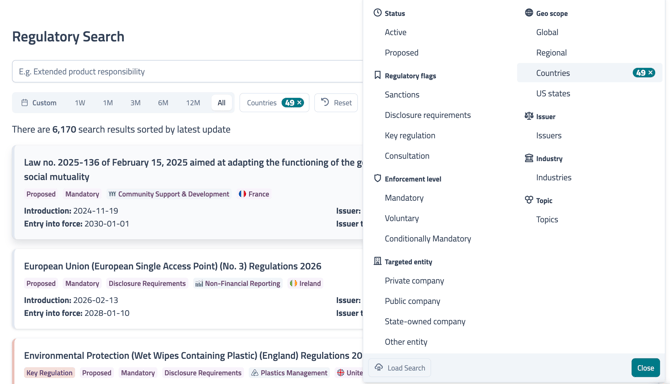Image resolution: width=670 pixels, height=384 pixels.
Task: Click the shield icon beside Enforcement level
Action: pyautogui.click(x=377, y=179)
